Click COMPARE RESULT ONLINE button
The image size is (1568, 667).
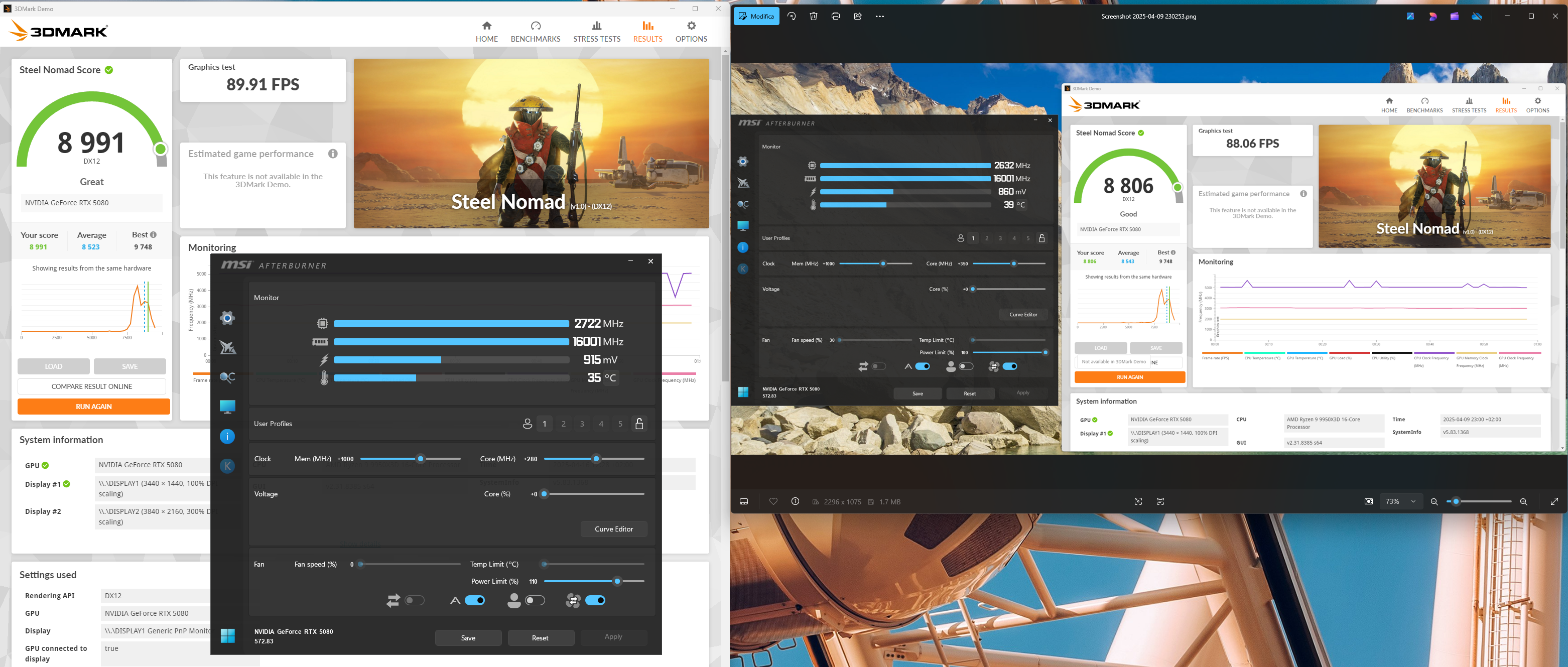click(92, 386)
